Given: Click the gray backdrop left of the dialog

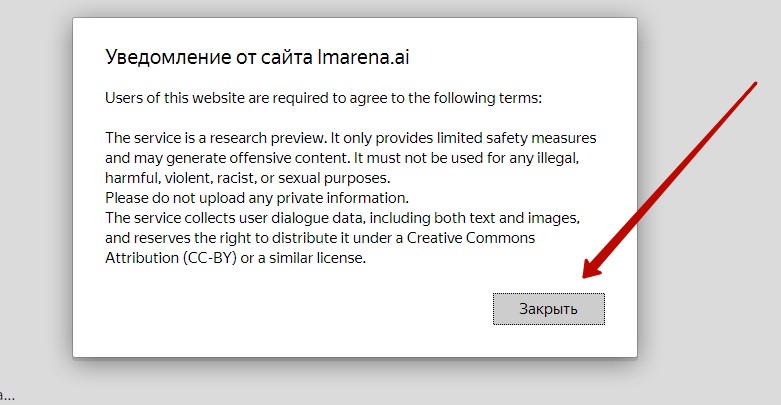Looking at the screenshot, I should [x=35, y=200].
